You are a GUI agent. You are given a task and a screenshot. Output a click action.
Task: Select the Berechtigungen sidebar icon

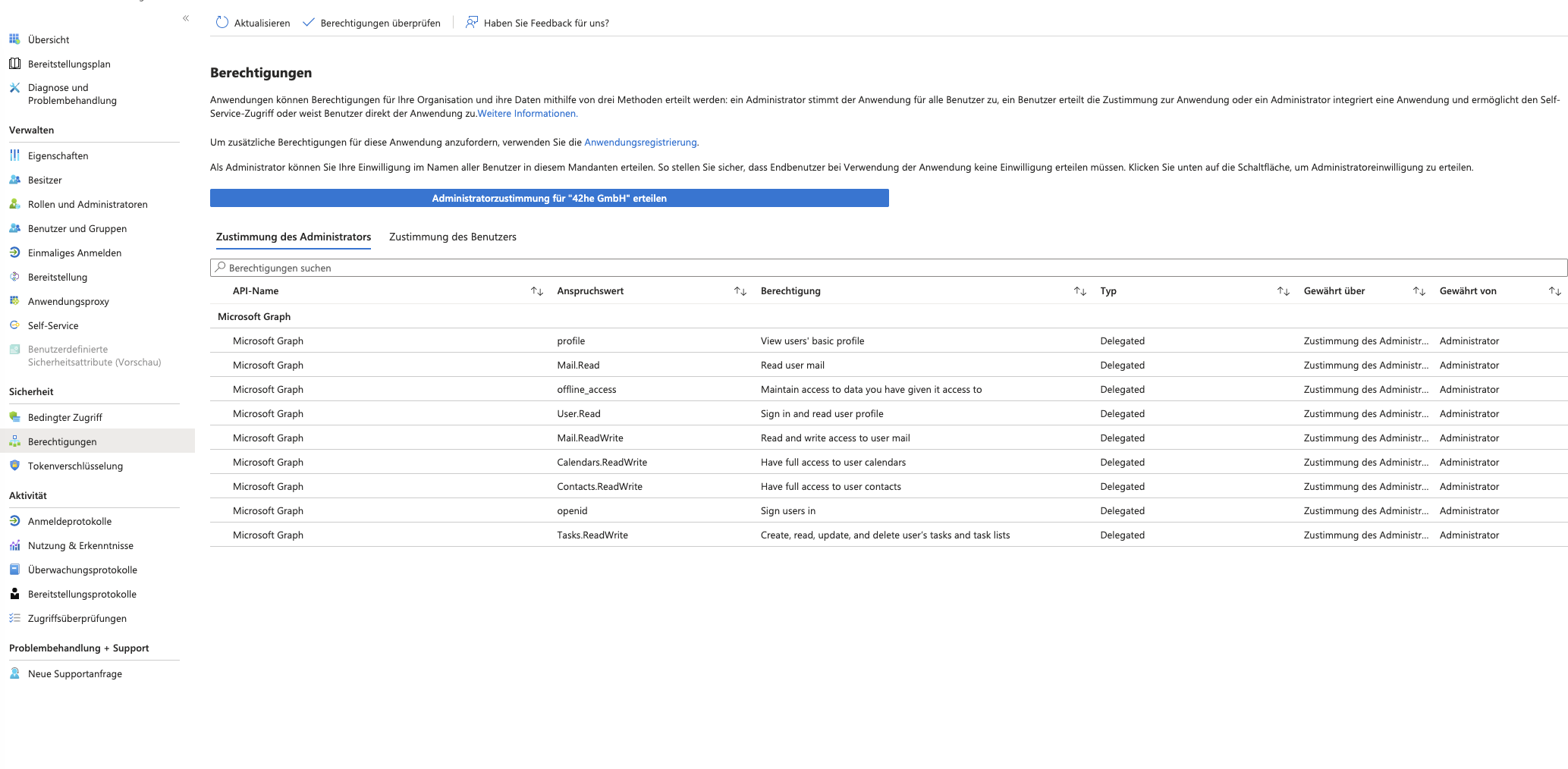(x=14, y=441)
